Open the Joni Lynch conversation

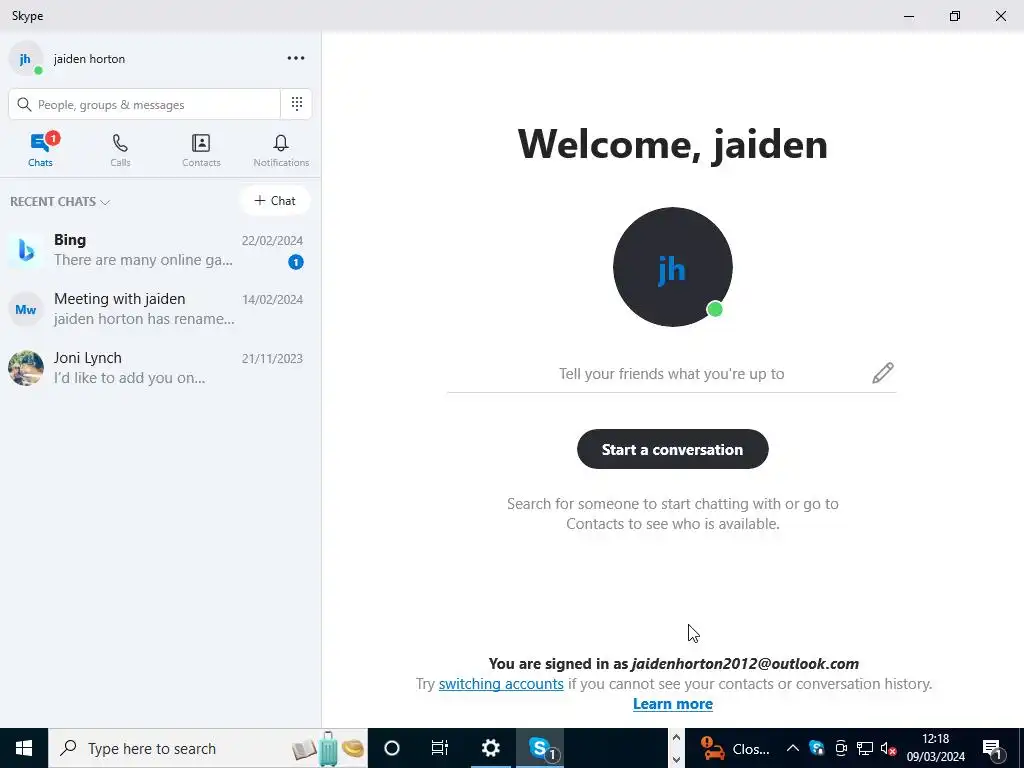[160, 368]
